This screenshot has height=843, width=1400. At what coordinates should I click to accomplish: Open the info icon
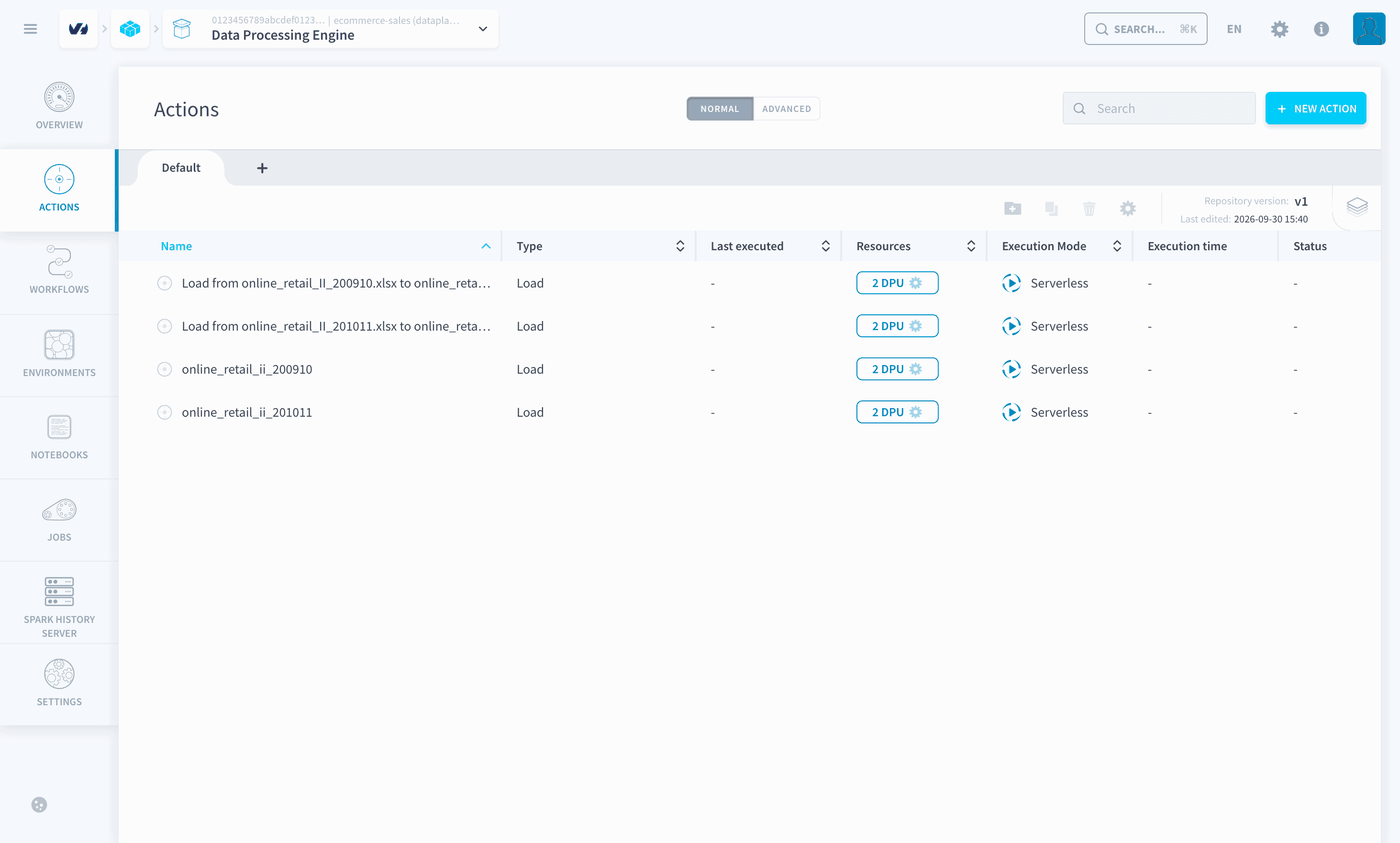(1321, 29)
